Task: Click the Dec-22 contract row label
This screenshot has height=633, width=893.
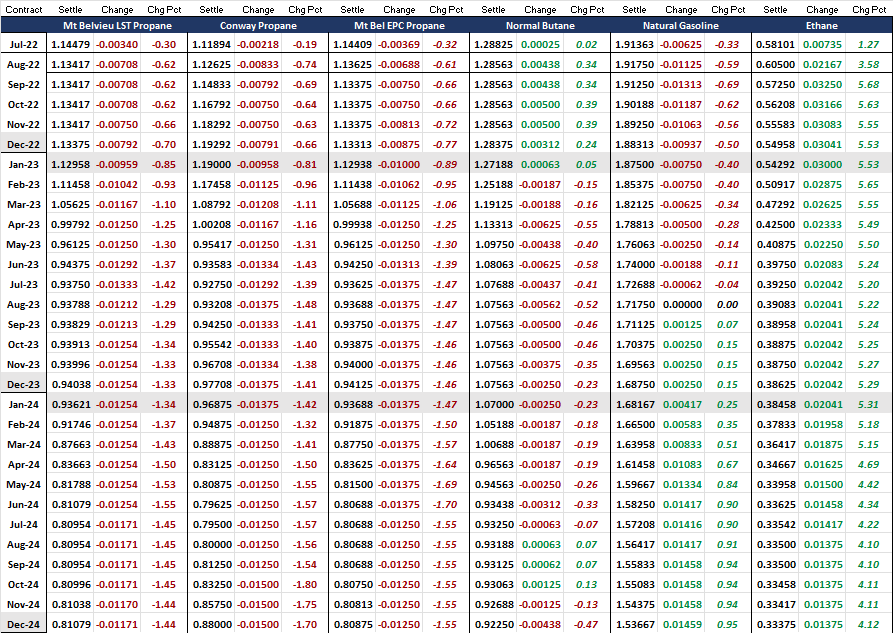Action: [24, 145]
